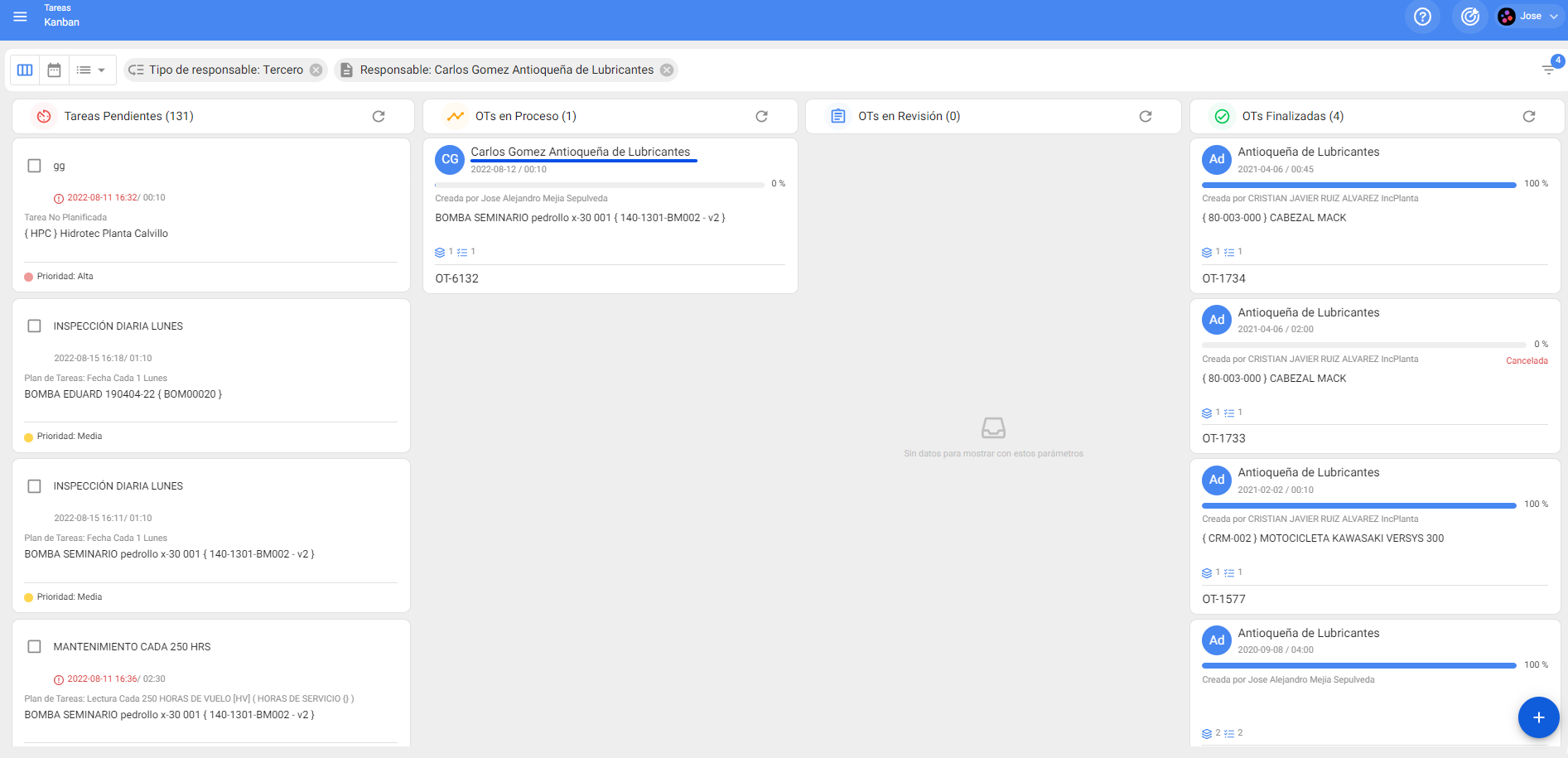Switch to calendar view icon
The height and width of the screenshot is (758, 1568).
click(54, 70)
